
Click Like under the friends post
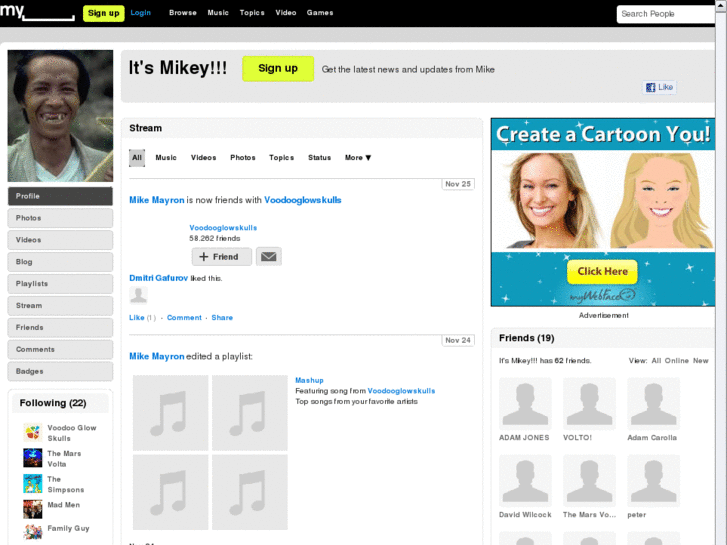[x=137, y=318]
